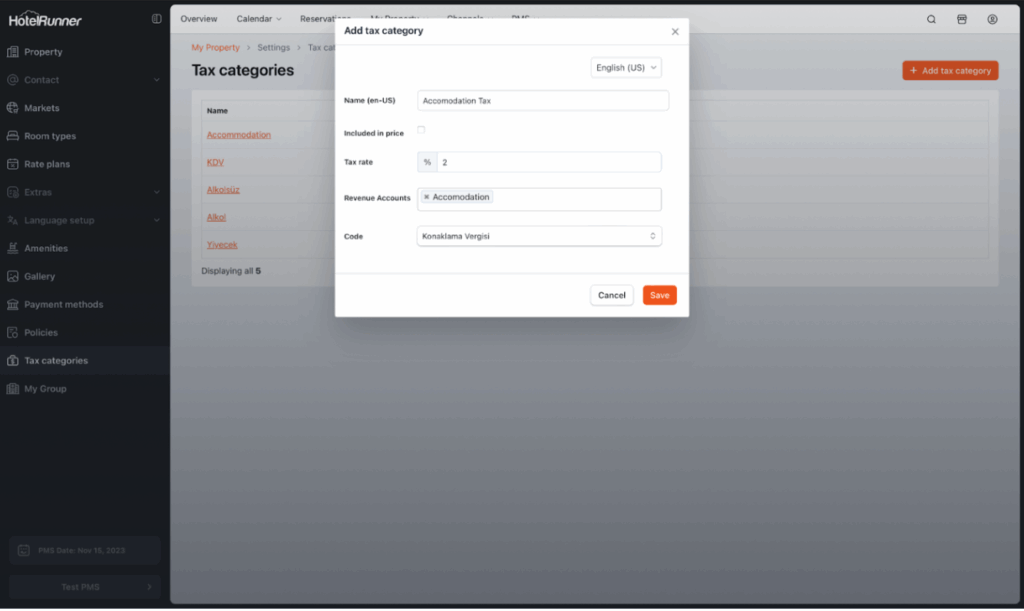Open search with magnifier icon

[x=931, y=19]
